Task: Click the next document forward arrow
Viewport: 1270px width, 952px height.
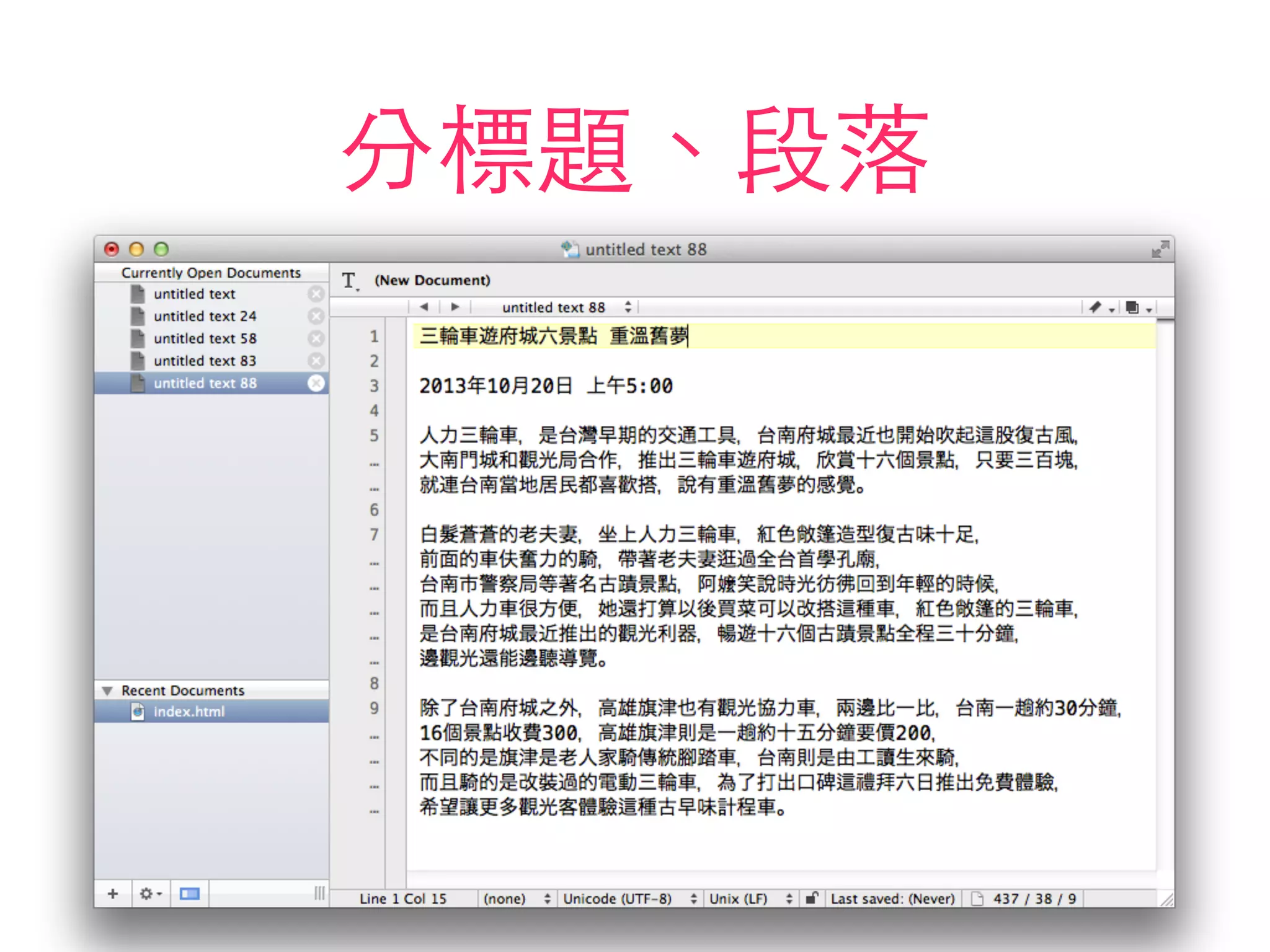Action: 455,307
